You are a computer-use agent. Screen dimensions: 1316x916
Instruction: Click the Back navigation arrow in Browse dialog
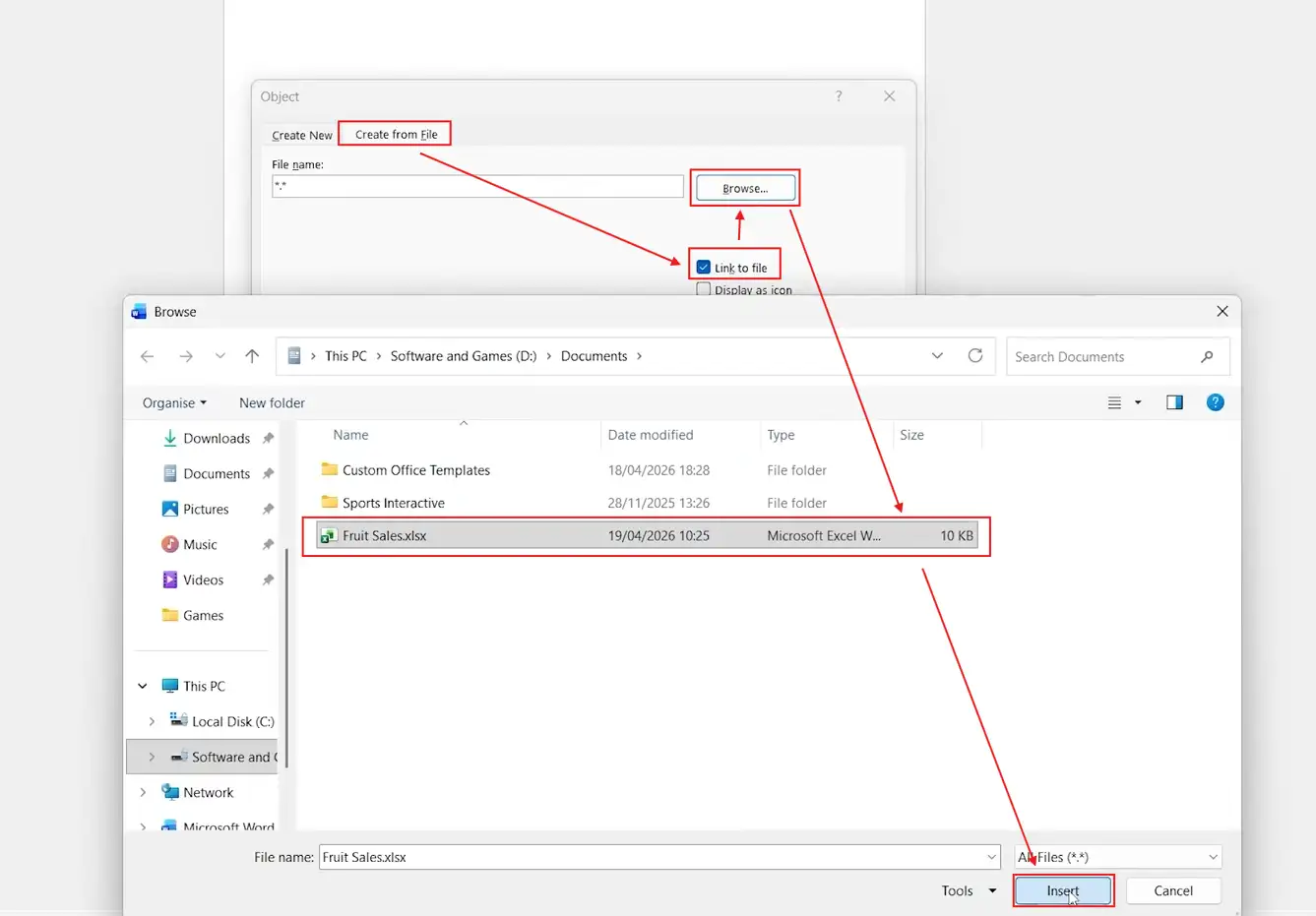point(148,356)
